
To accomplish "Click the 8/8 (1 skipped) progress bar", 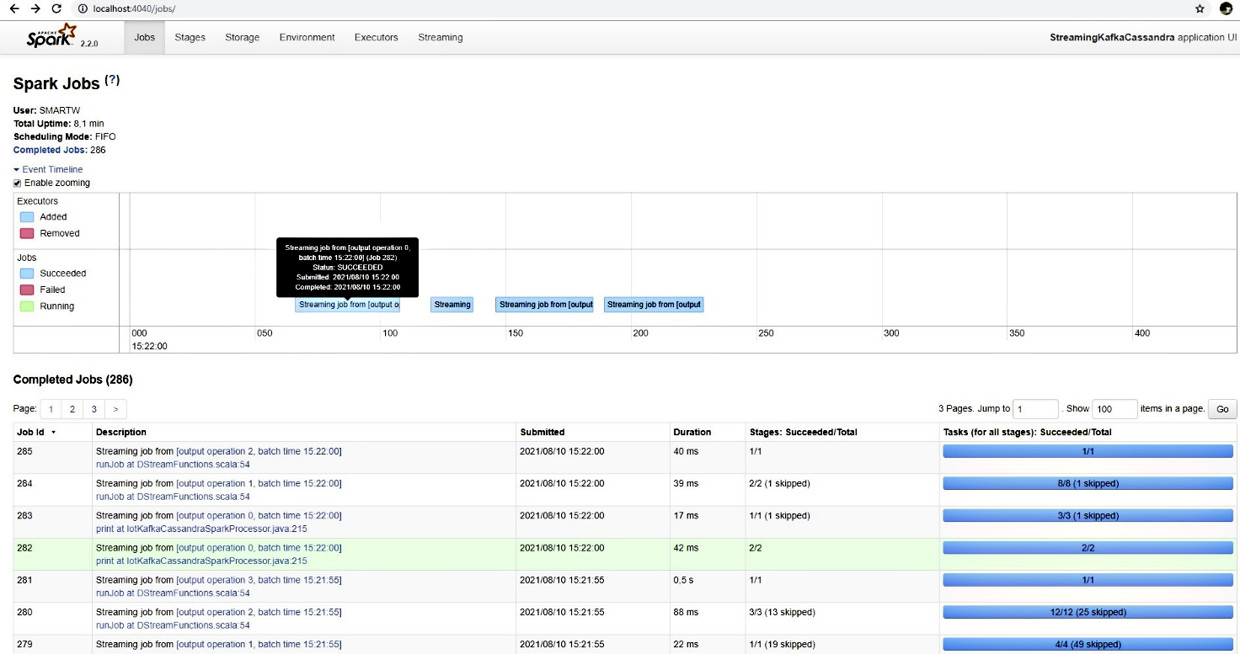I will 1088,483.
